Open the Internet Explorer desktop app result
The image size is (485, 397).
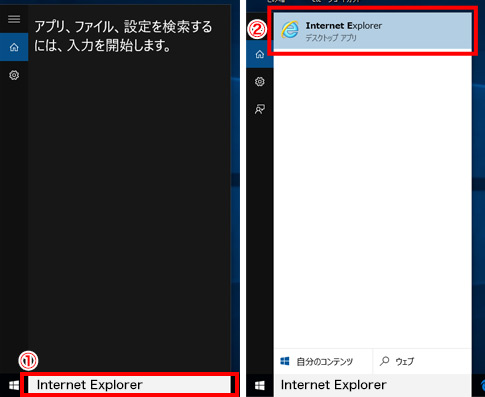point(373,31)
